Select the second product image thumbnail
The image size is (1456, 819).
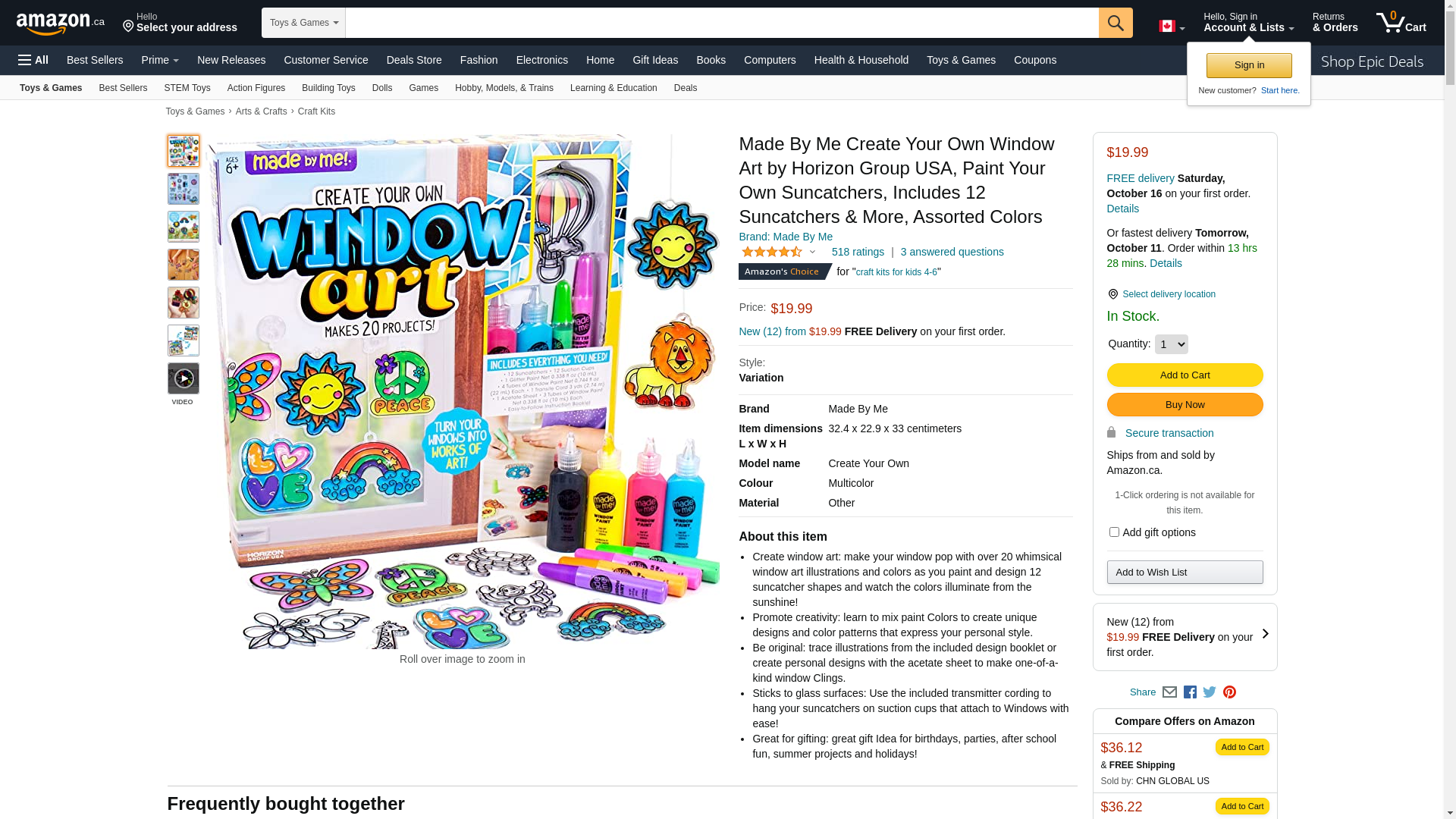[184, 189]
